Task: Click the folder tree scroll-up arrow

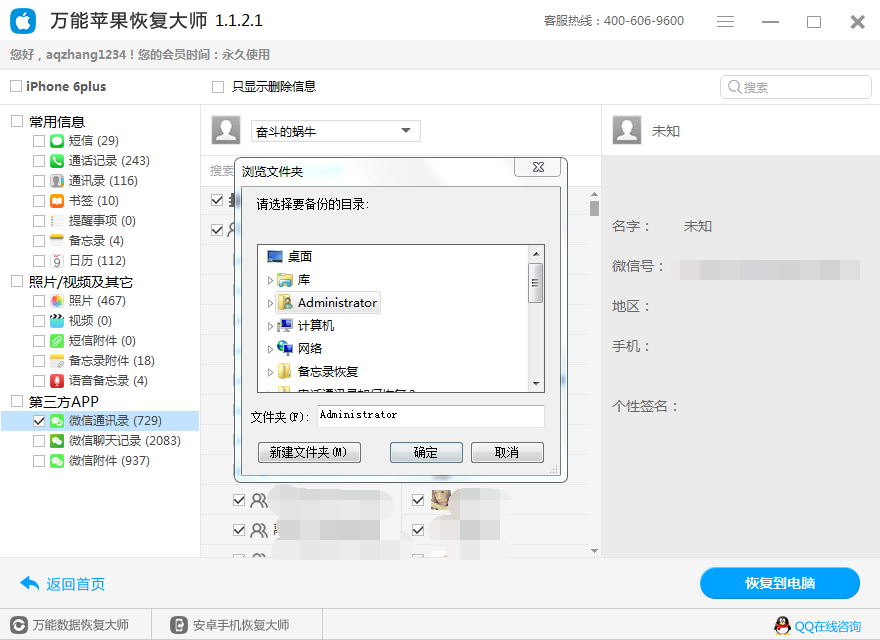Action: (x=536, y=254)
